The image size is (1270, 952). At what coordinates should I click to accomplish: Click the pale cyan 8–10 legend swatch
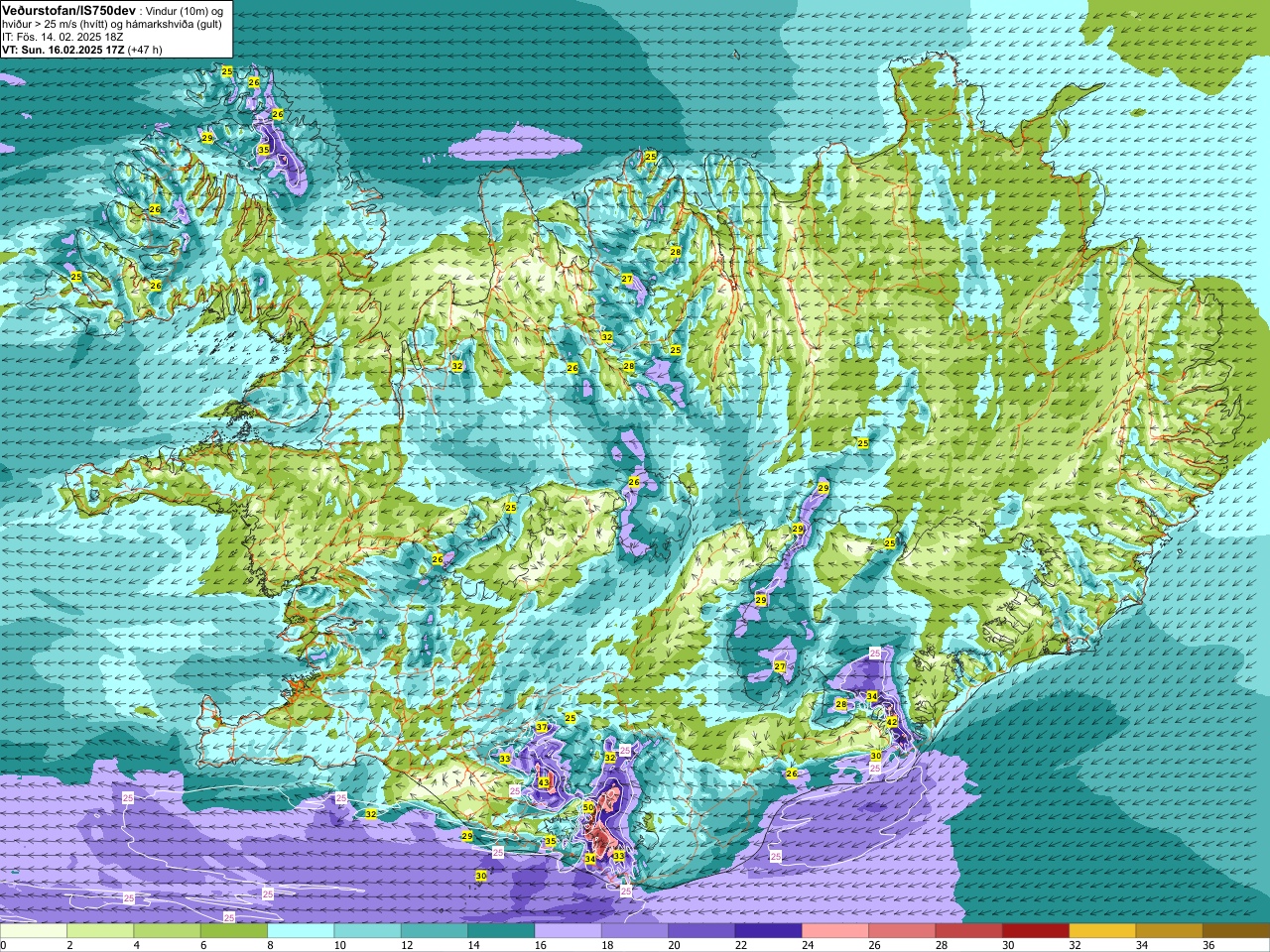click(301, 931)
